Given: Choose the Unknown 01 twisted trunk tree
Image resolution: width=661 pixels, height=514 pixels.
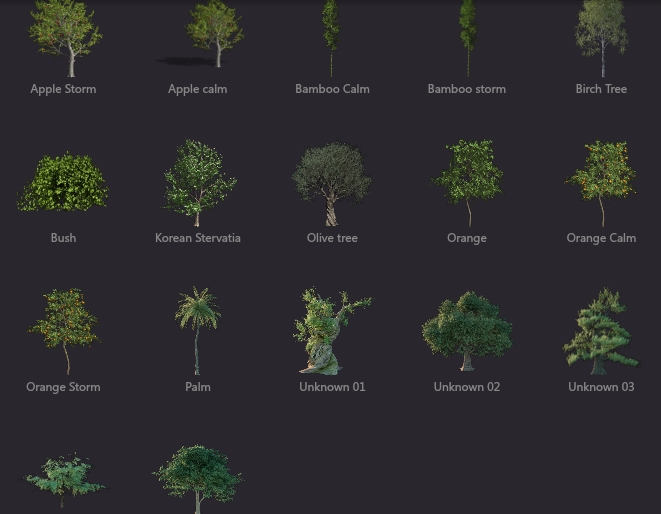Looking at the screenshot, I should (330, 330).
